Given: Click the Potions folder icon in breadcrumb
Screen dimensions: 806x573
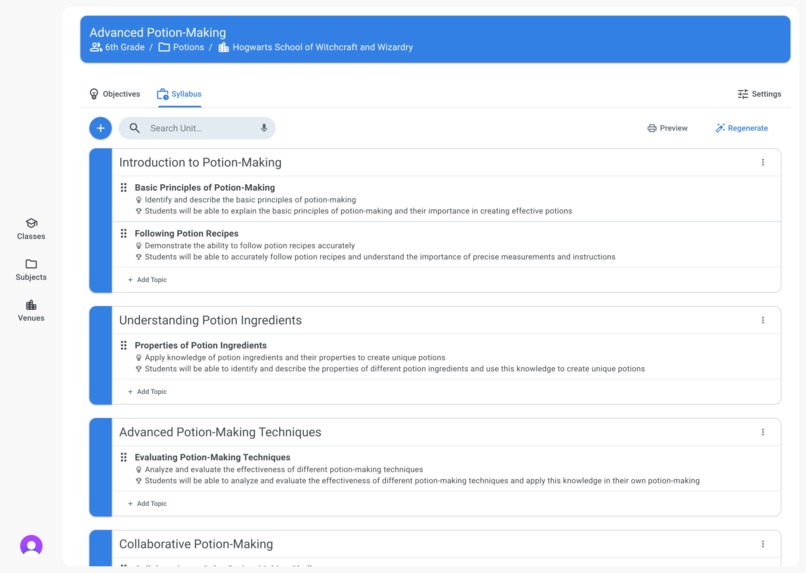Looking at the screenshot, I should click(164, 47).
